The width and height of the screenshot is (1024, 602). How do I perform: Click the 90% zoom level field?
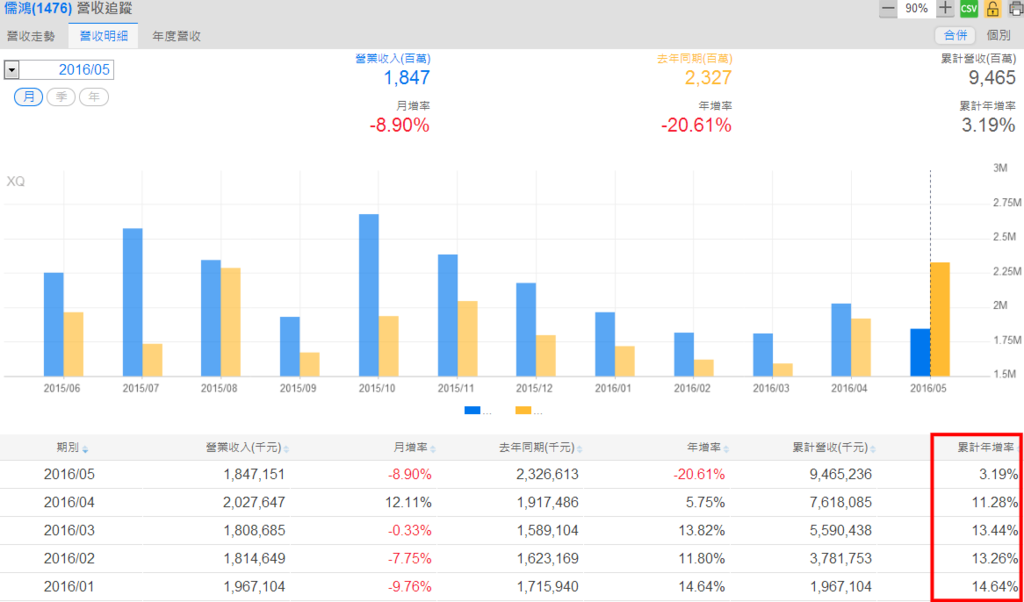pyautogui.click(x=917, y=8)
